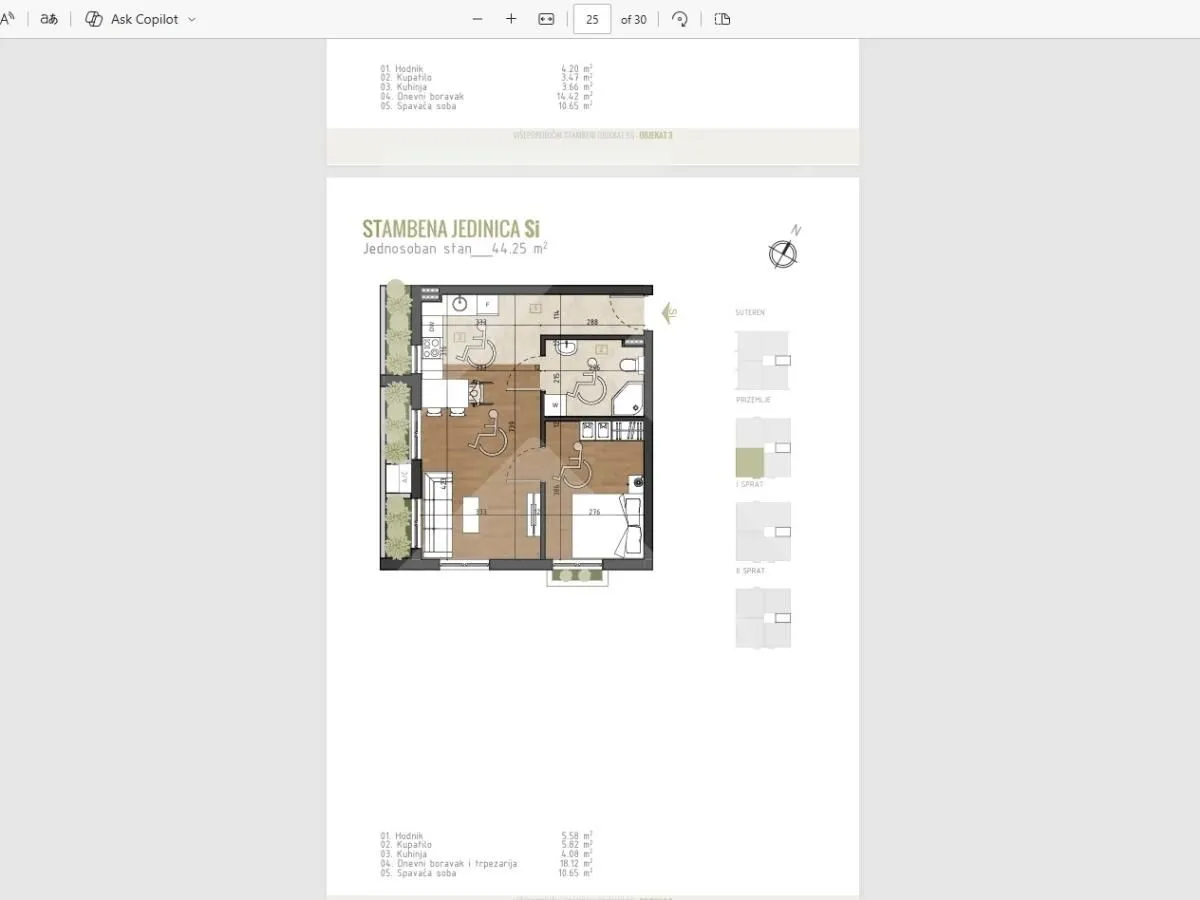Zoom in with the plus icon

click(x=511, y=19)
